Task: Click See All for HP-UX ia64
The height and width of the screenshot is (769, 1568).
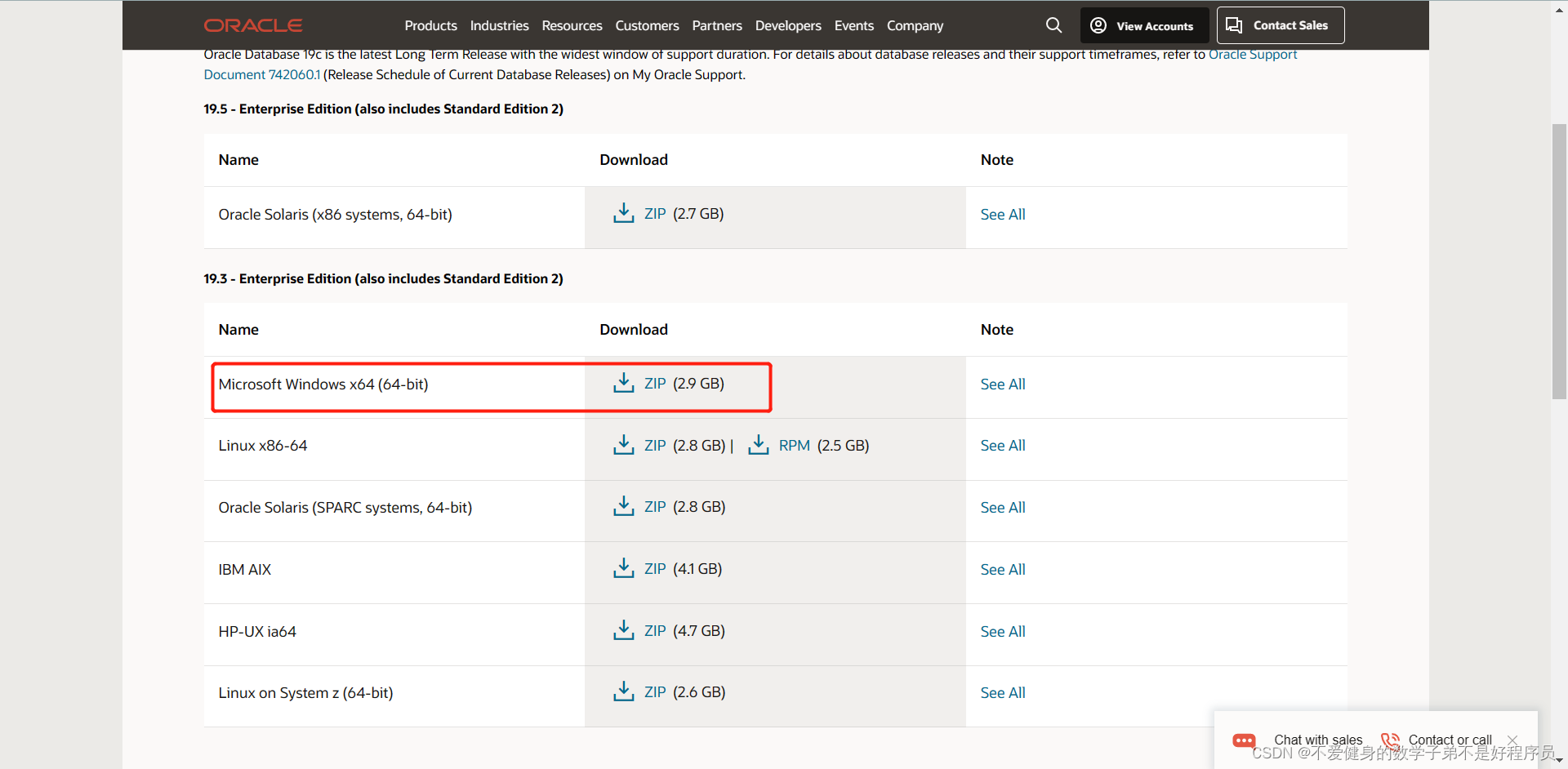Action: tap(1003, 631)
